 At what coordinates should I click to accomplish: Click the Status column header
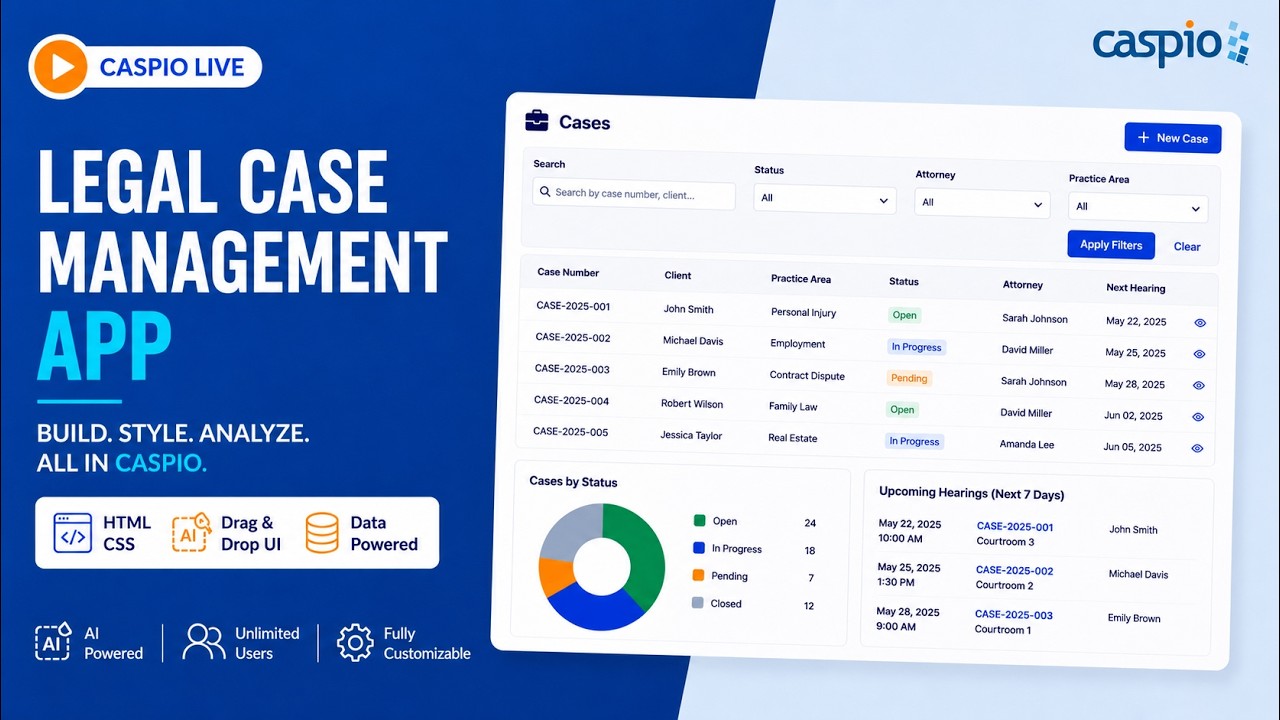[903, 281]
